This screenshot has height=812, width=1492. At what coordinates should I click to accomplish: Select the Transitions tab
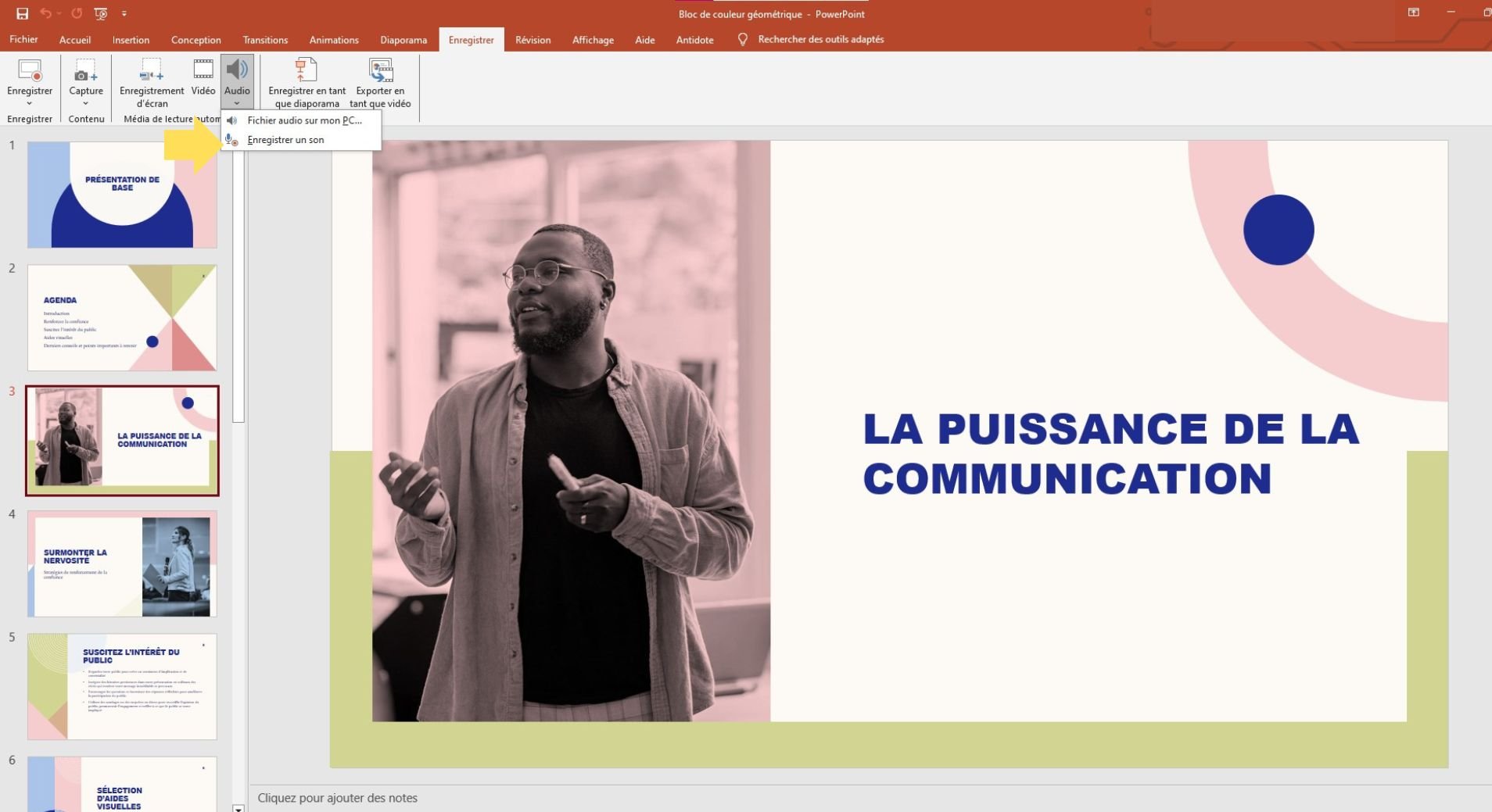[x=265, y=40]
